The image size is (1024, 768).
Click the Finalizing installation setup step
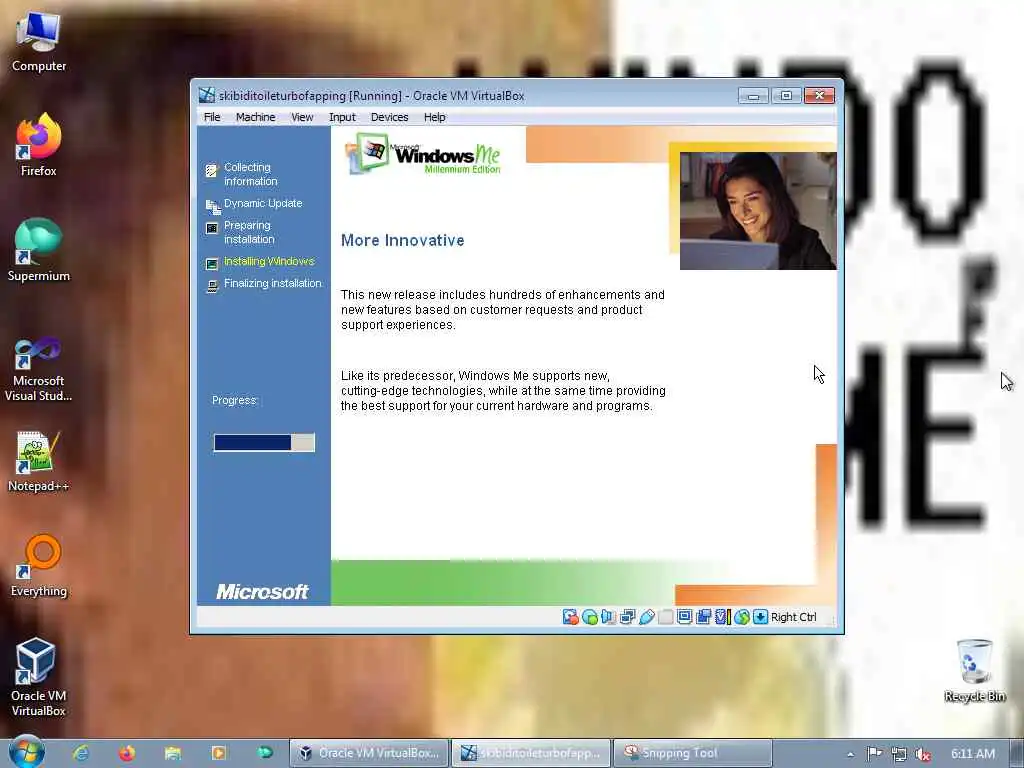pyautogui.click(x=264, y=284)
